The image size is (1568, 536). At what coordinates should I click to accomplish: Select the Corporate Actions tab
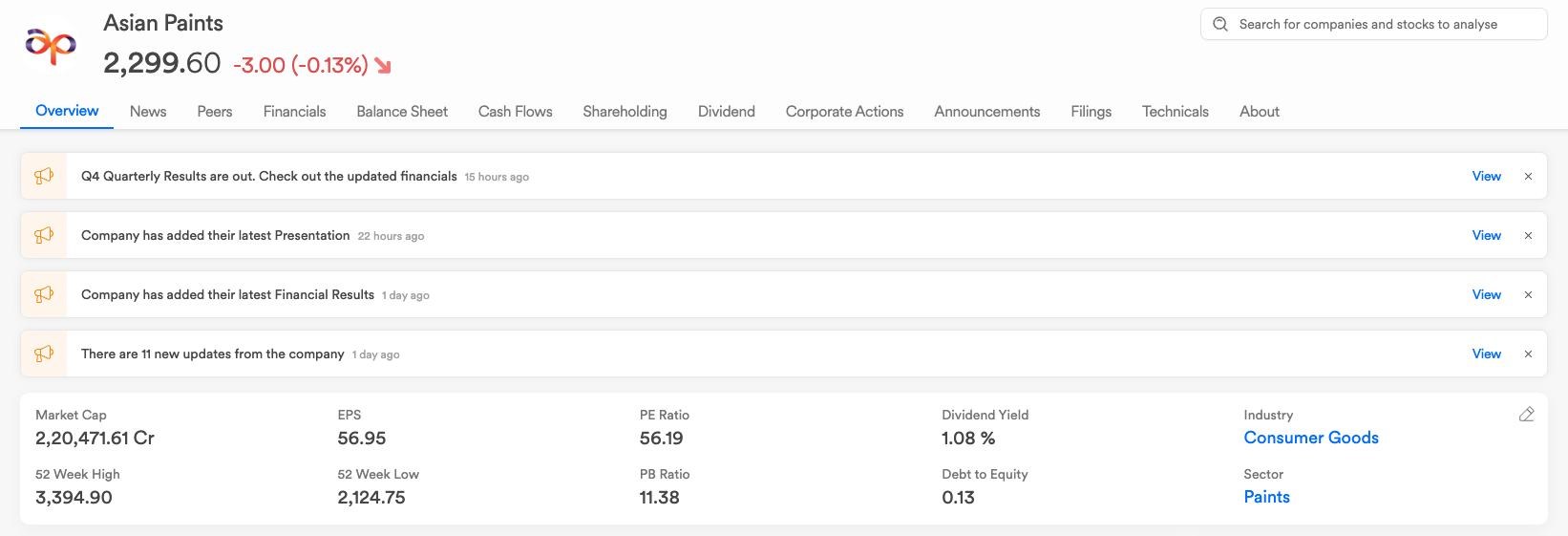coord(845,112)
